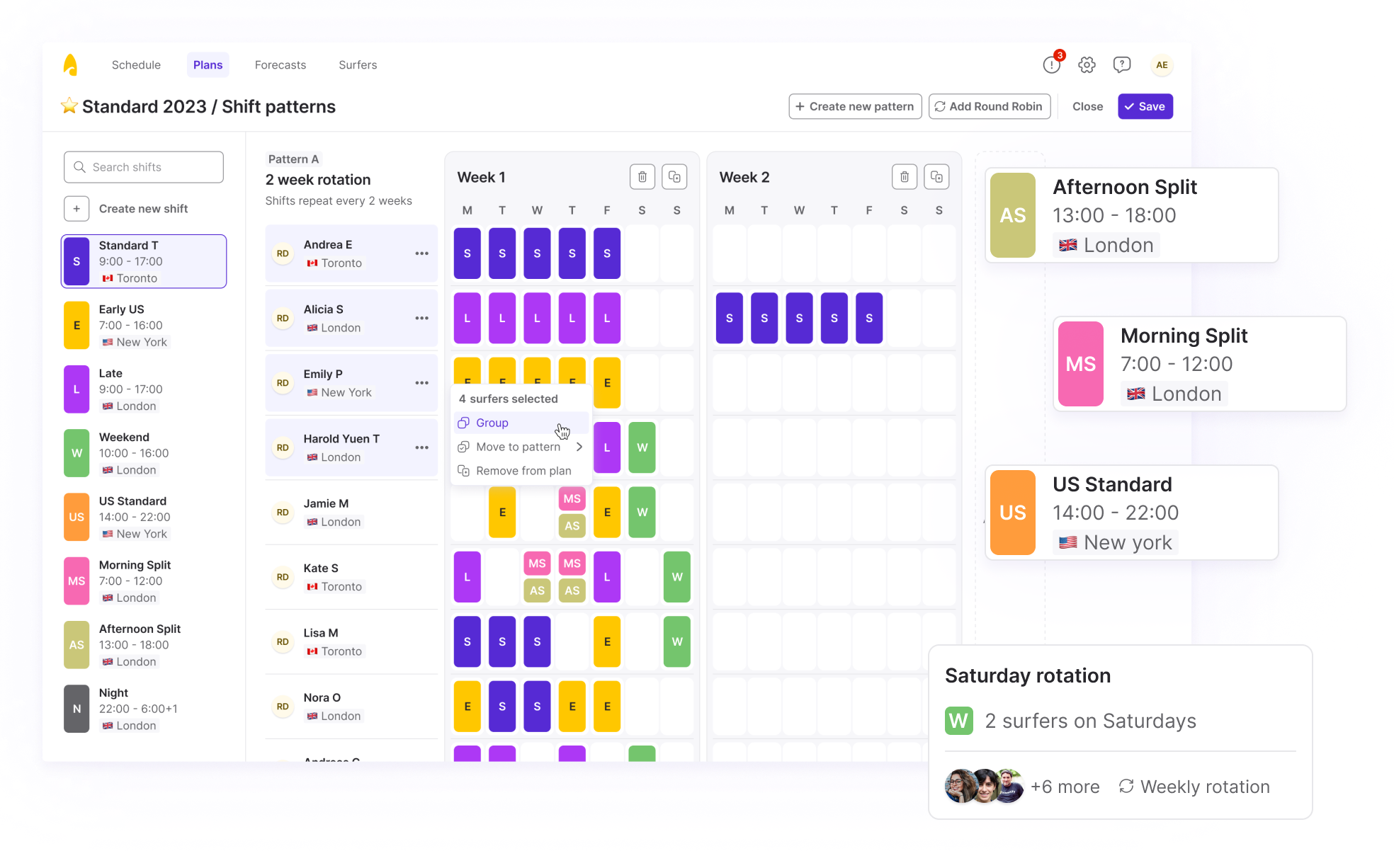The image size is (1394, 868).
Task: Click the Week 1 duplicate icon
Action: click(674, 177)
